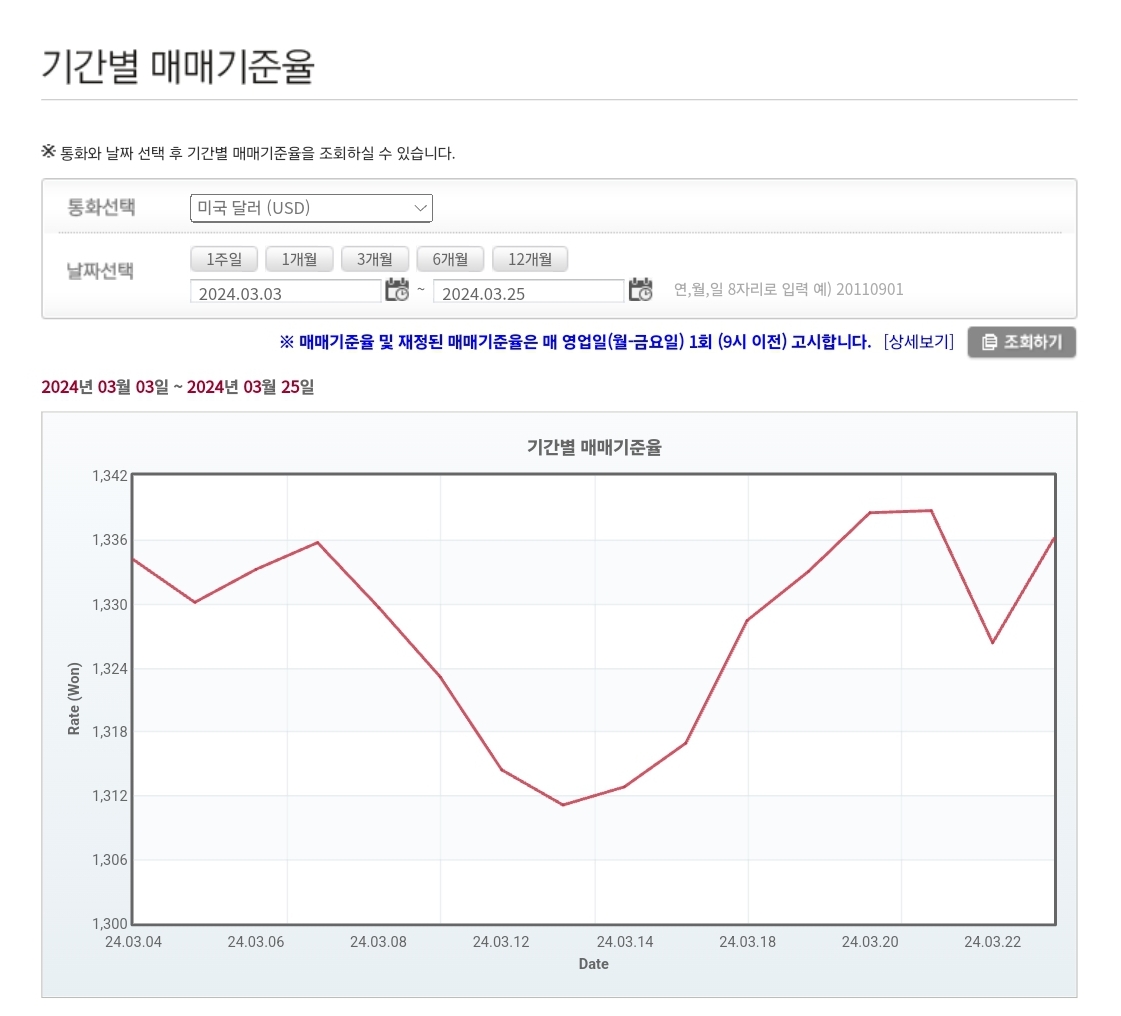Image resolution: width=1121 pixels, height=1016 pixels.
Task: Click the 기간별 매매기준율 page heading
Action: [178, 66]
